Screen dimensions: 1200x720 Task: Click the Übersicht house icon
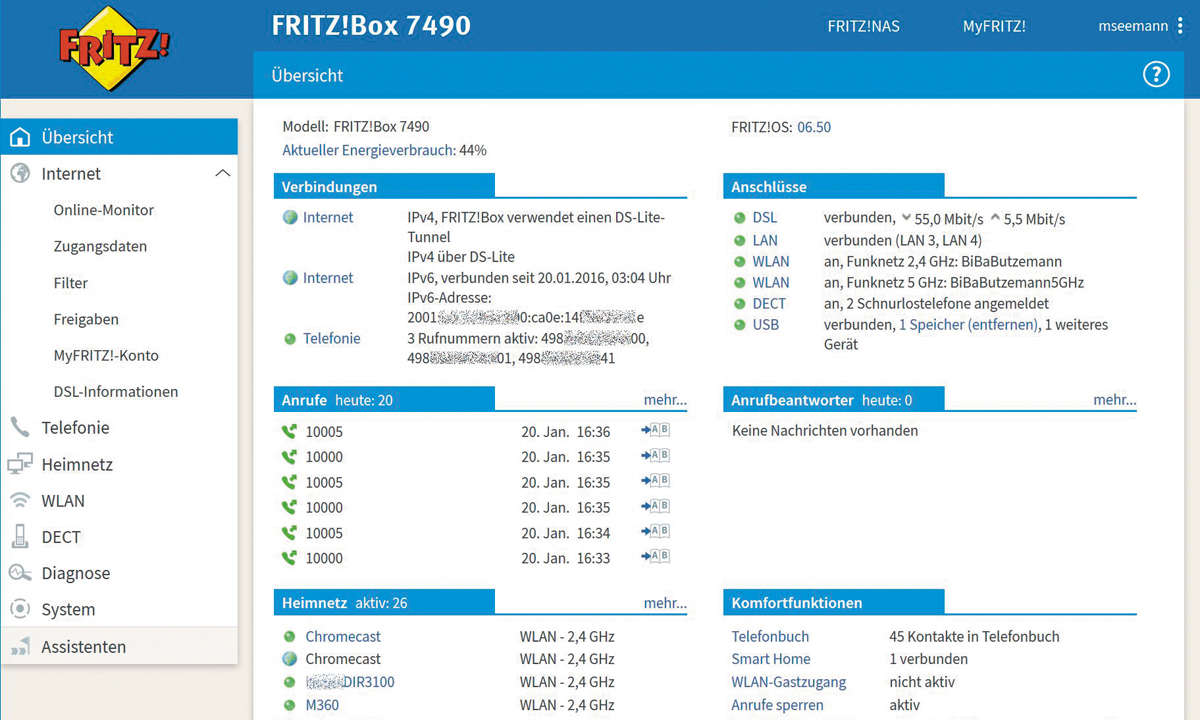(20, 137)
